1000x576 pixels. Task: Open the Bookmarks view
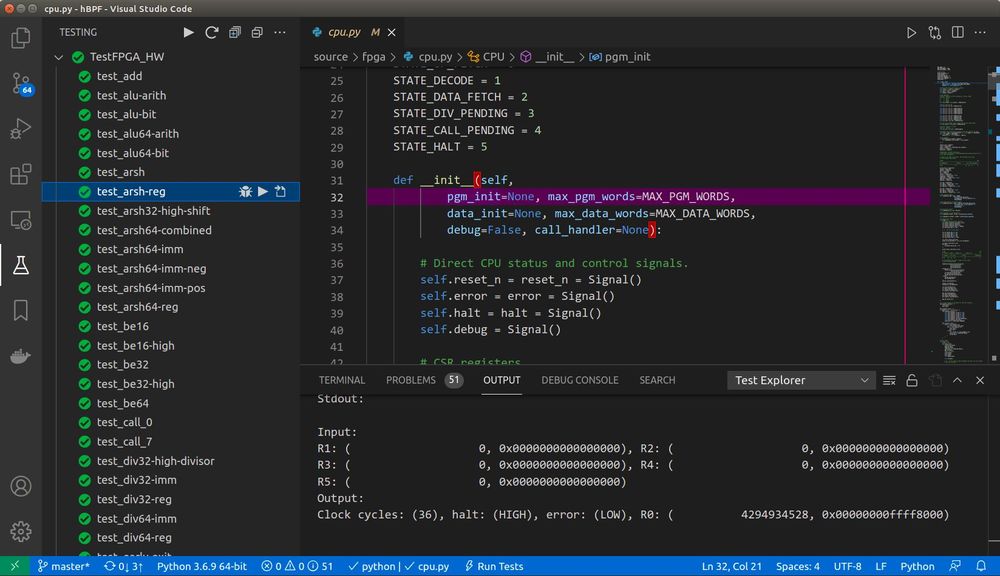click(x=20, y=311)
